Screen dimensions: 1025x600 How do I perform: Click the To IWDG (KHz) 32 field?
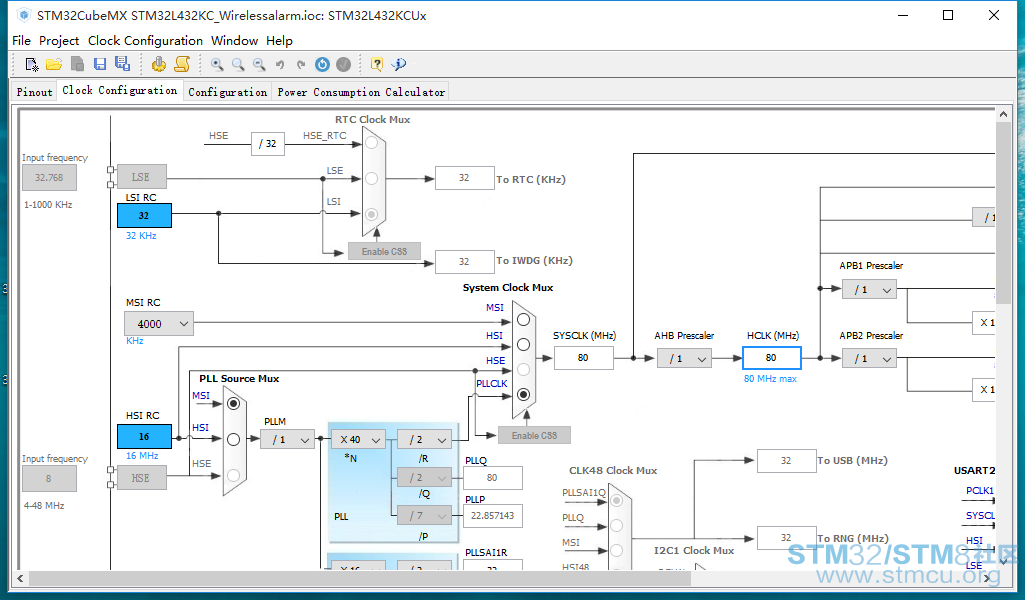click(464, 261)
